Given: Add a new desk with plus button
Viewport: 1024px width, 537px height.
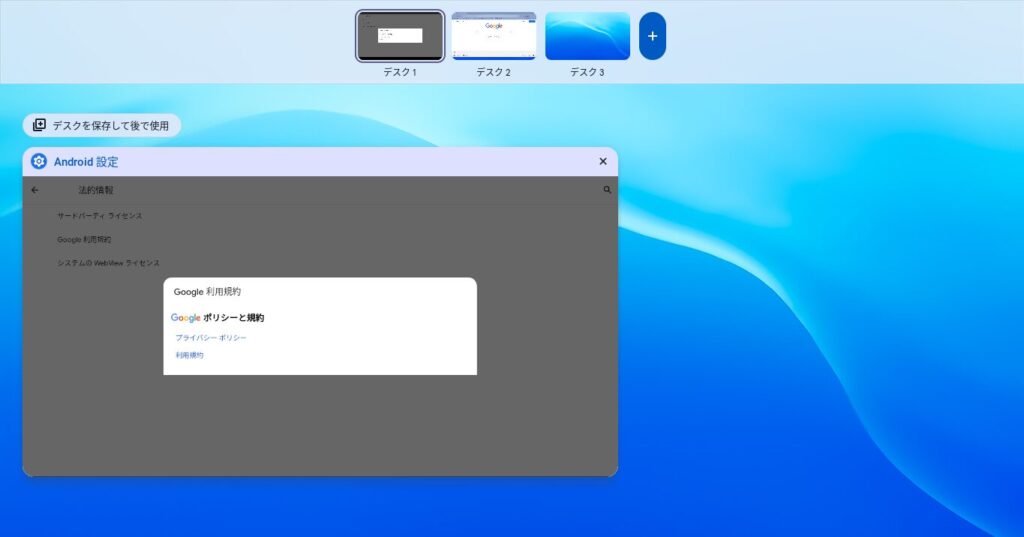Looking at the screenshot, I should pyautogui.click(x=652, y=36).
